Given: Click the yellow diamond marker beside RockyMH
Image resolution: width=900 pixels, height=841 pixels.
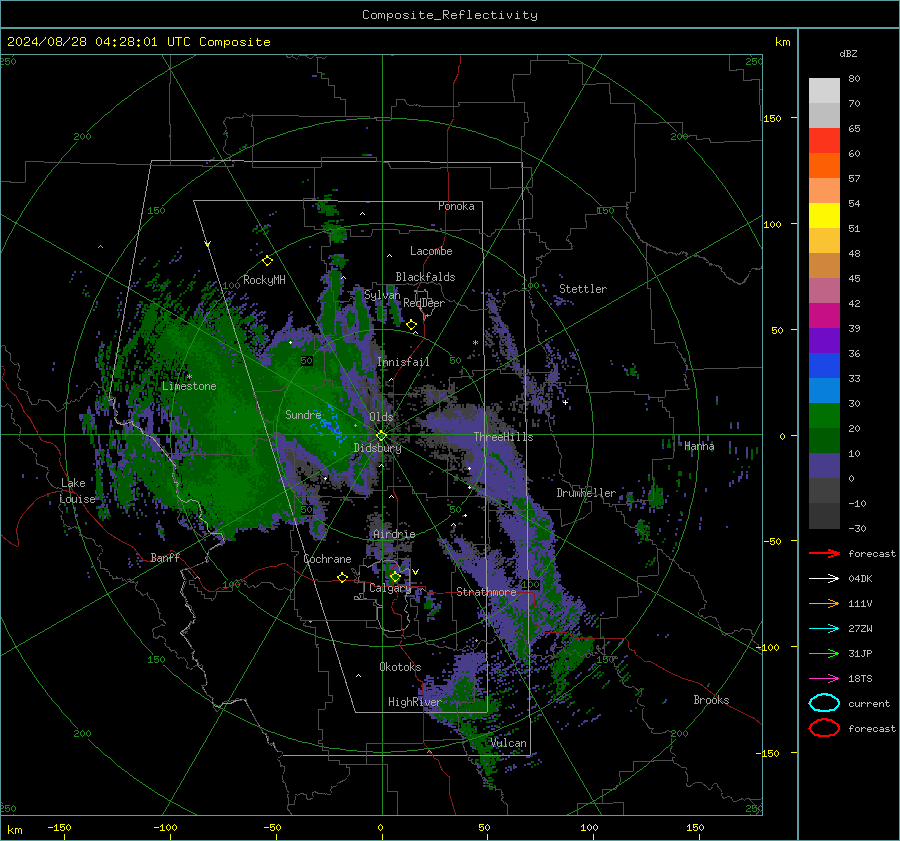Looking at the screenshot, I should (x=267, y=261).
